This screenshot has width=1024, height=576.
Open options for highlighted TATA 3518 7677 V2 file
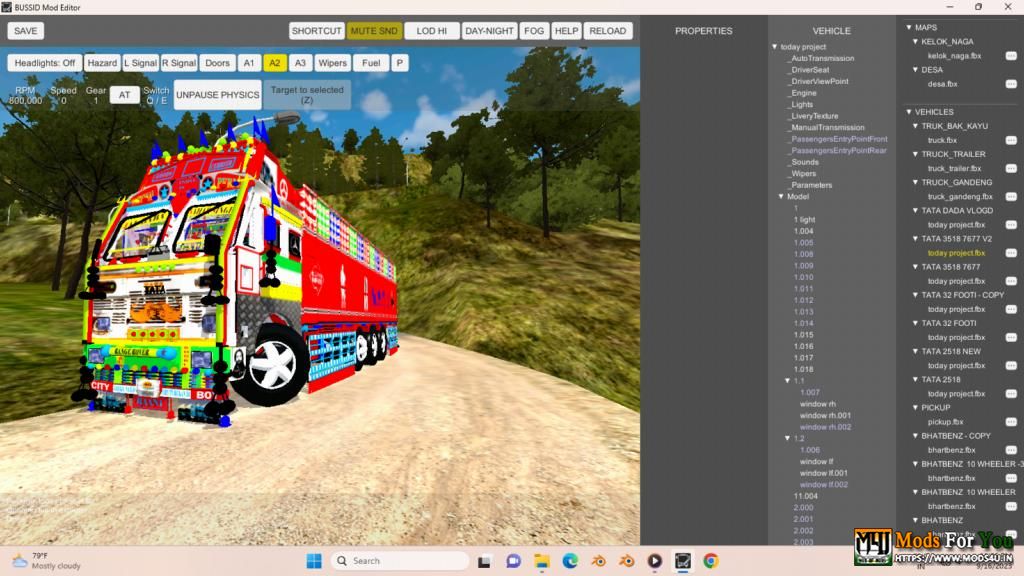[1010, 252]
